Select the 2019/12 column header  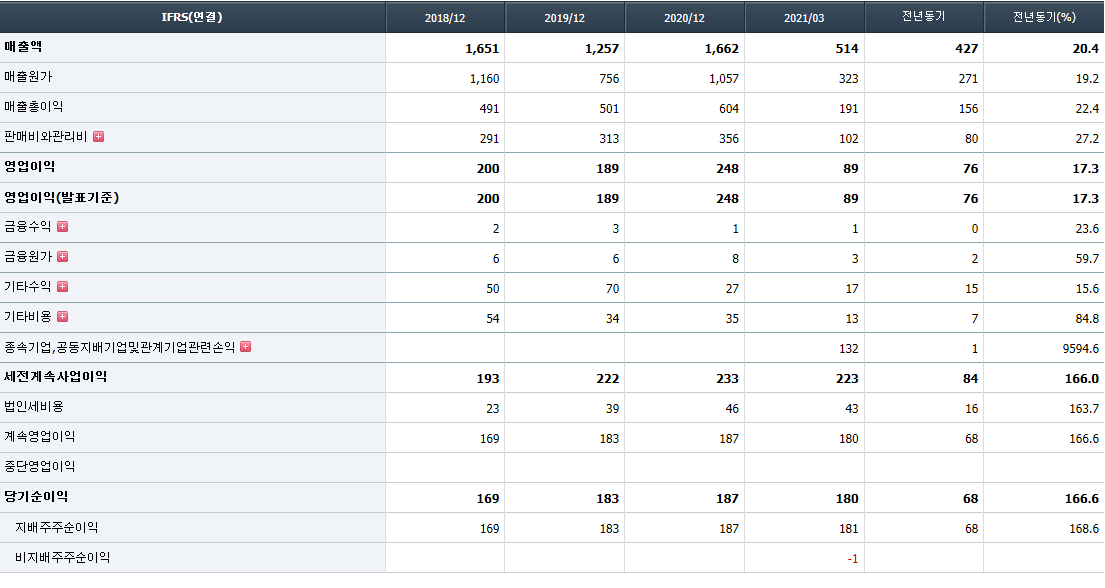tap(565, 17)
